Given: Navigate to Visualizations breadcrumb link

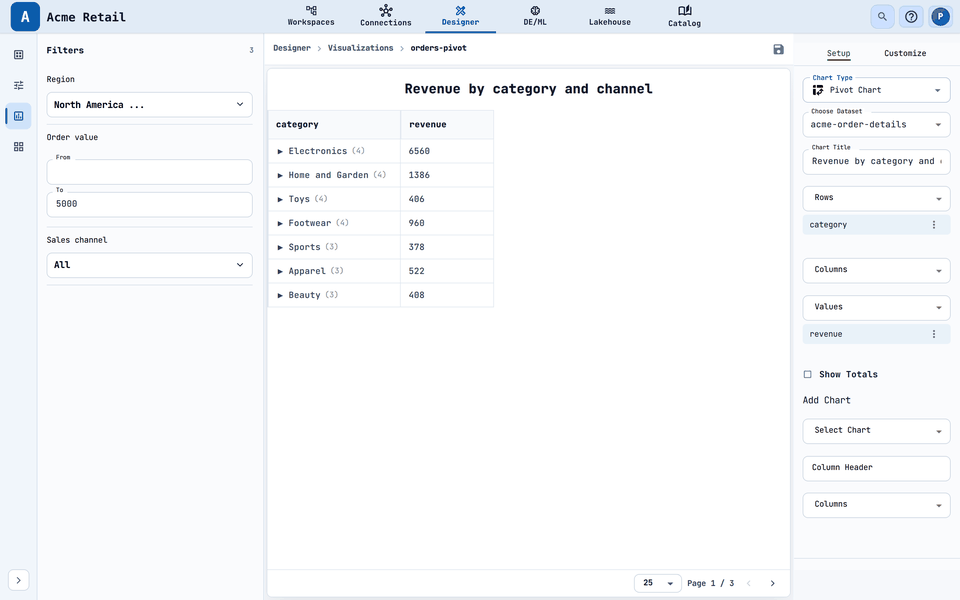Looking at the screenshot, I should pyautogui.click(x=361, y=48).
